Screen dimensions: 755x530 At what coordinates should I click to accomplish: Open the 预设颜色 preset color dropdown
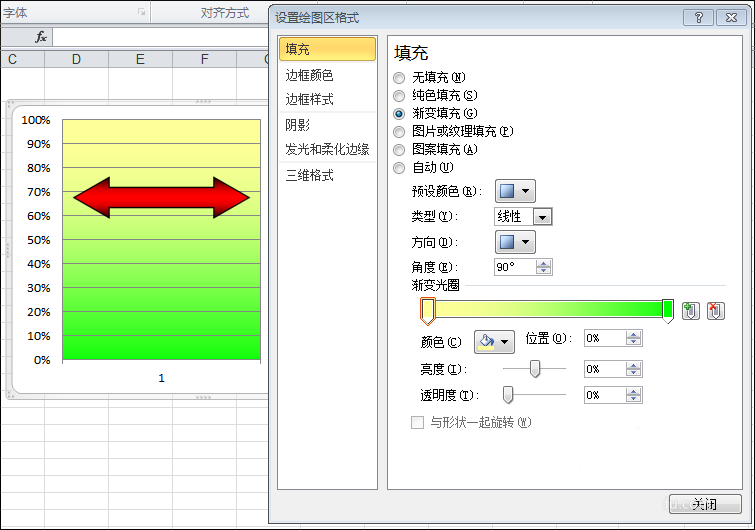[515, 191]
